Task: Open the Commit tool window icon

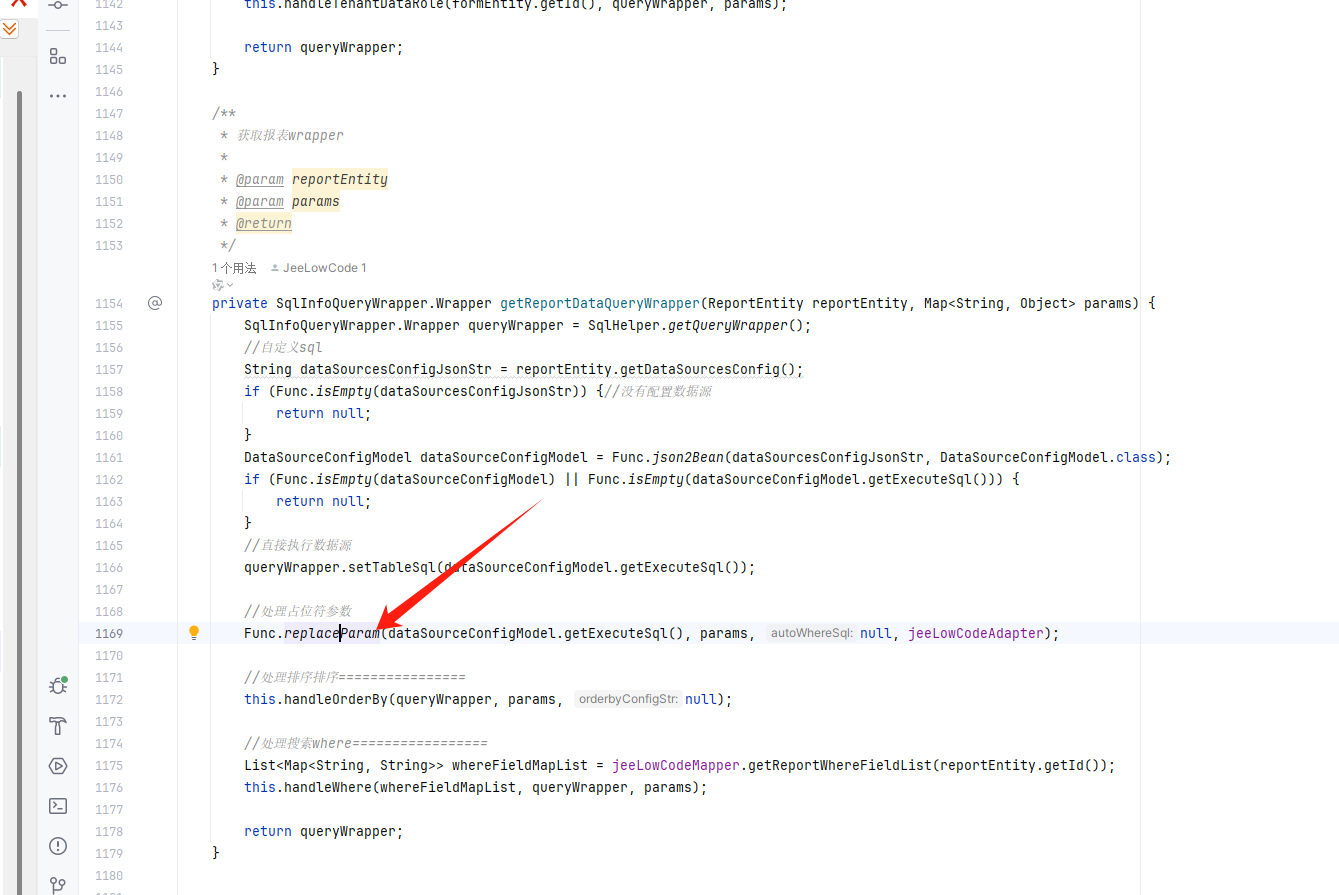Action: pos(58,6)
